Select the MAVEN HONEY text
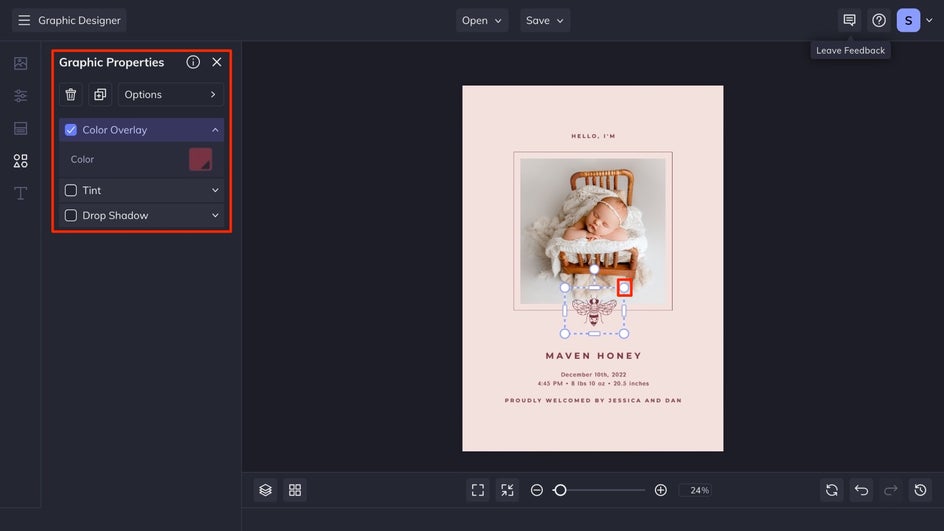 tap(594, 356)
